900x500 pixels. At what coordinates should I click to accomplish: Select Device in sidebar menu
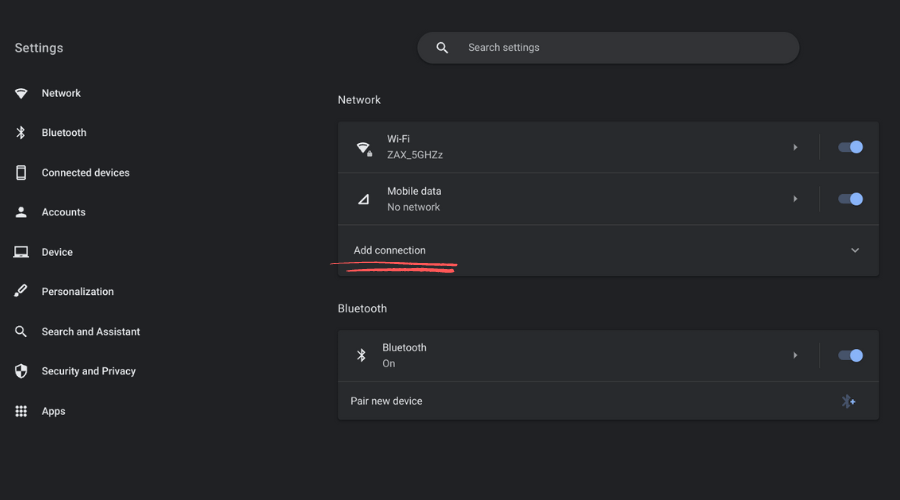pos(57,252)
